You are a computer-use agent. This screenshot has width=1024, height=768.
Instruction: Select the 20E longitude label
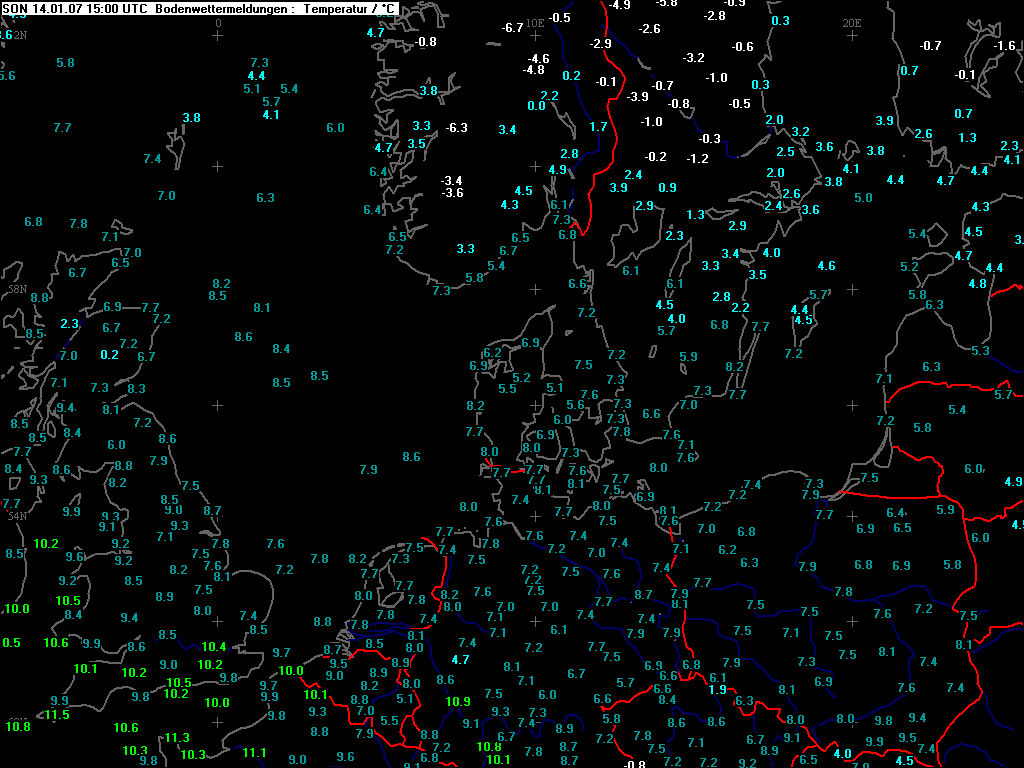click(851, 22)
